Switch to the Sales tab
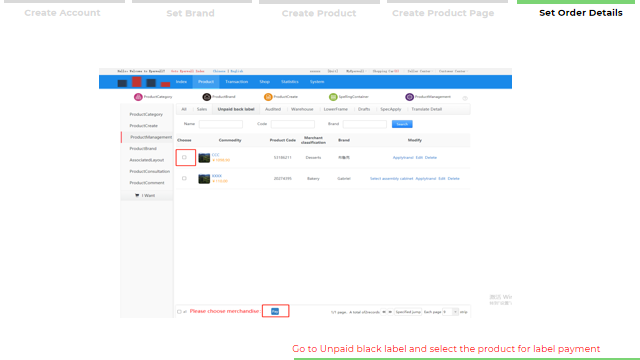640x360 pixels. tap(202, 109)
